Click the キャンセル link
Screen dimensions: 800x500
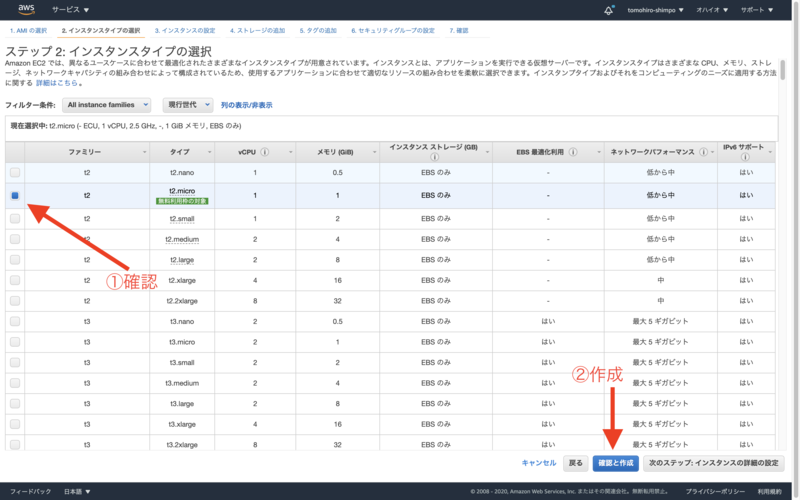[x=539, y=463]
